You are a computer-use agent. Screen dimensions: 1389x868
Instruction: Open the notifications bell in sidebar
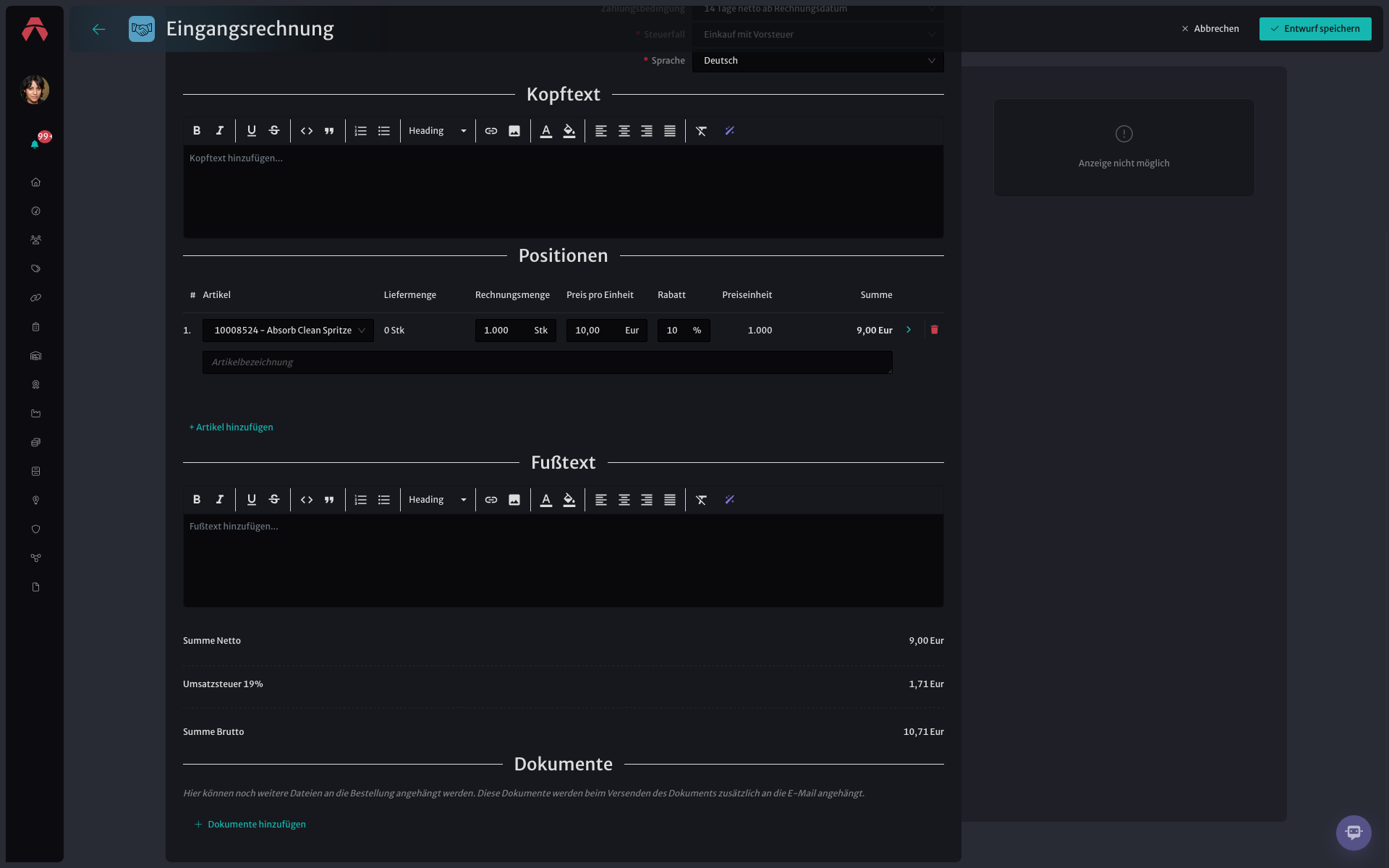(x=35, y=144)
